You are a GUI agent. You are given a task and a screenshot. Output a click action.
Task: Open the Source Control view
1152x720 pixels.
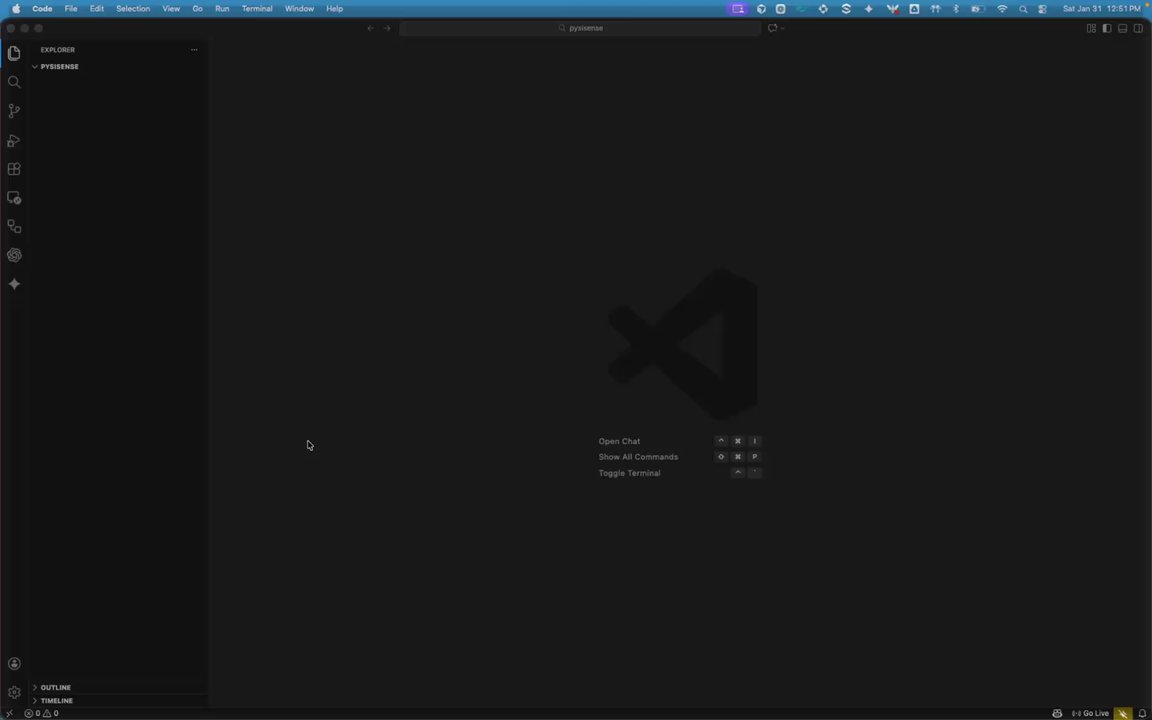(14, 111)
